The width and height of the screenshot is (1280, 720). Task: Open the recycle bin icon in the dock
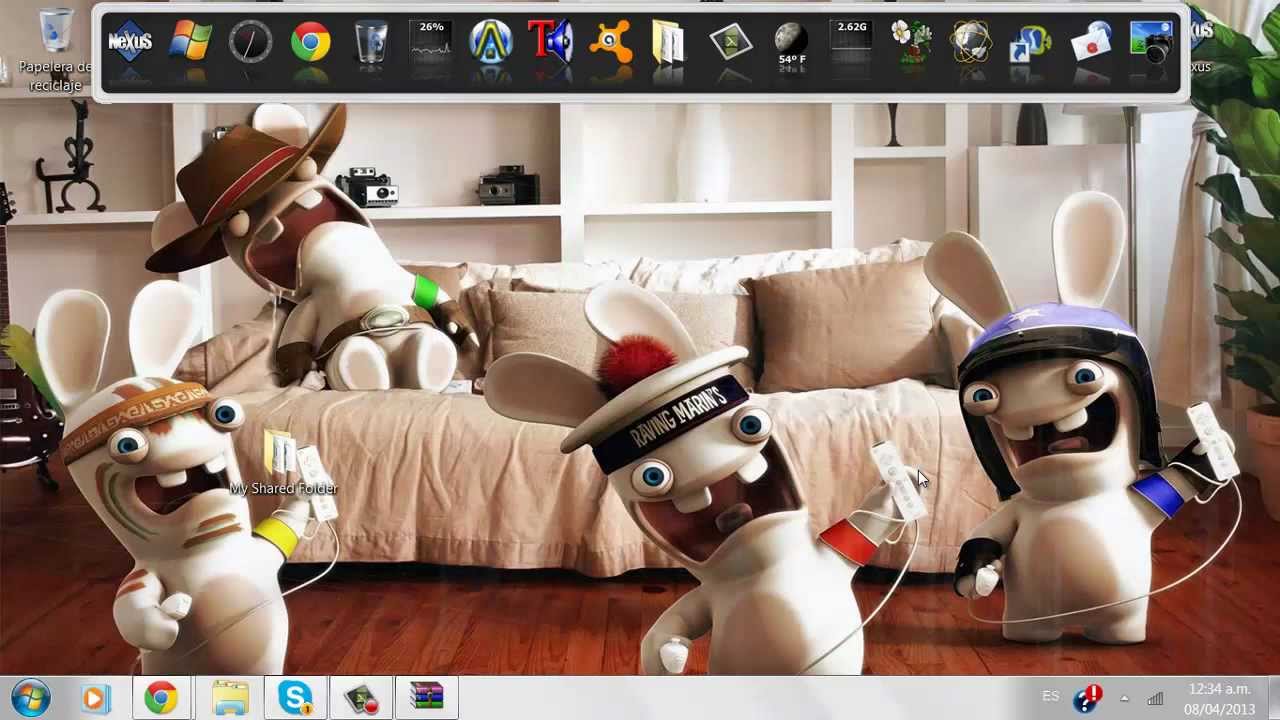[371, 43]
